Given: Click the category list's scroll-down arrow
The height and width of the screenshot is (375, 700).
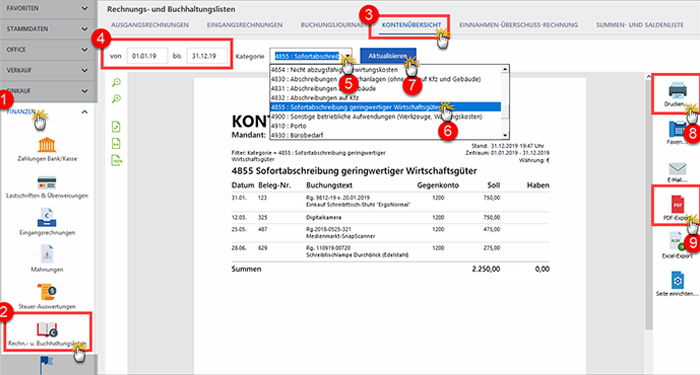Looking at the screenshot, I should 505,135.
